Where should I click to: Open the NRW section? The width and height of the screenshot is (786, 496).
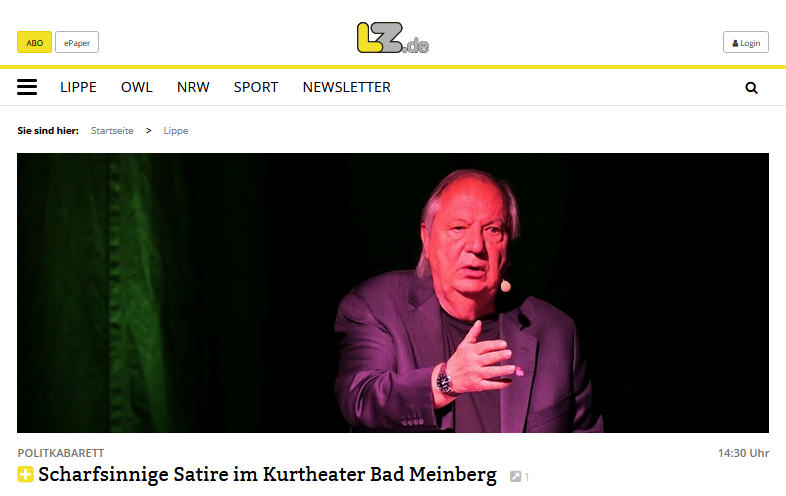coord(193,87)
